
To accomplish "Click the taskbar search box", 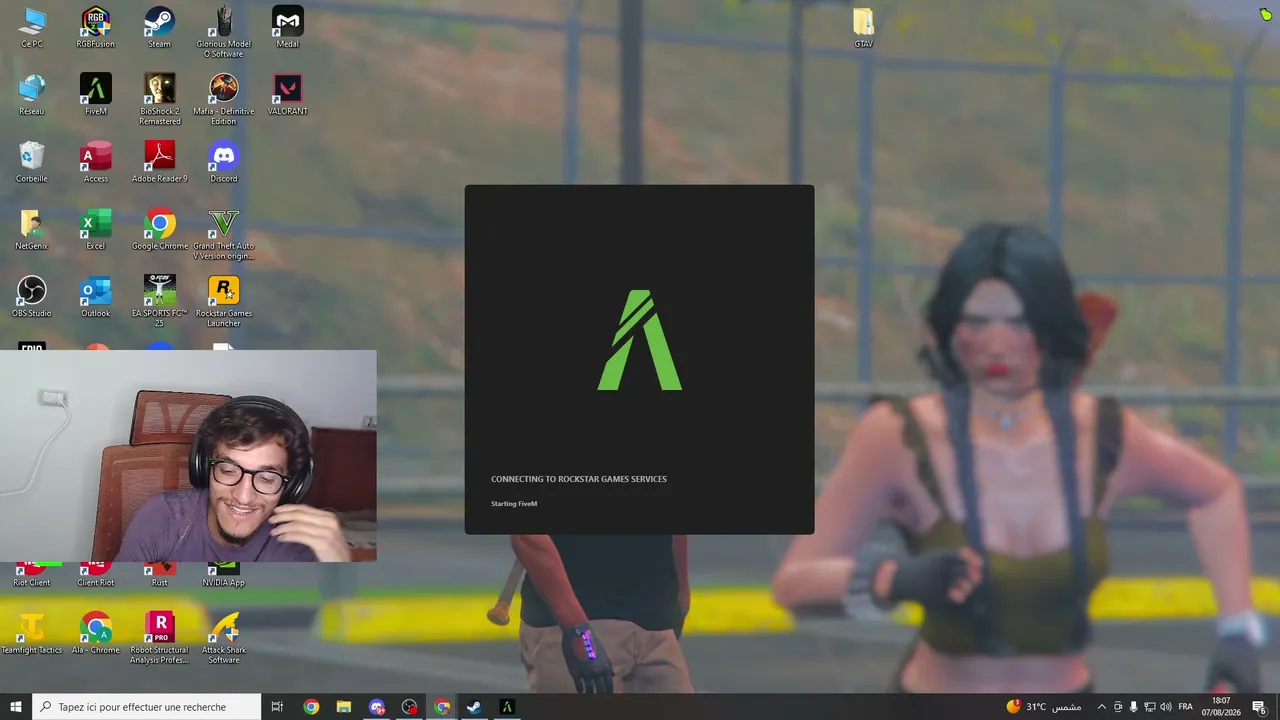I will (x=147, y=707).
